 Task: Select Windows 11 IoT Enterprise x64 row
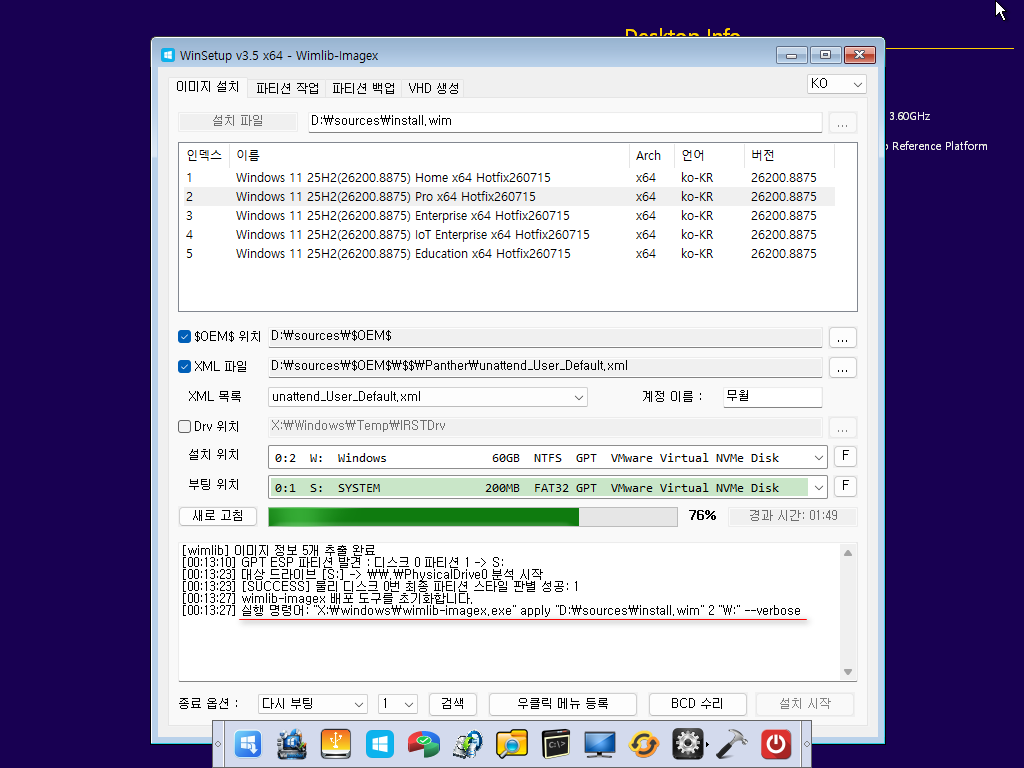(509, 234)
